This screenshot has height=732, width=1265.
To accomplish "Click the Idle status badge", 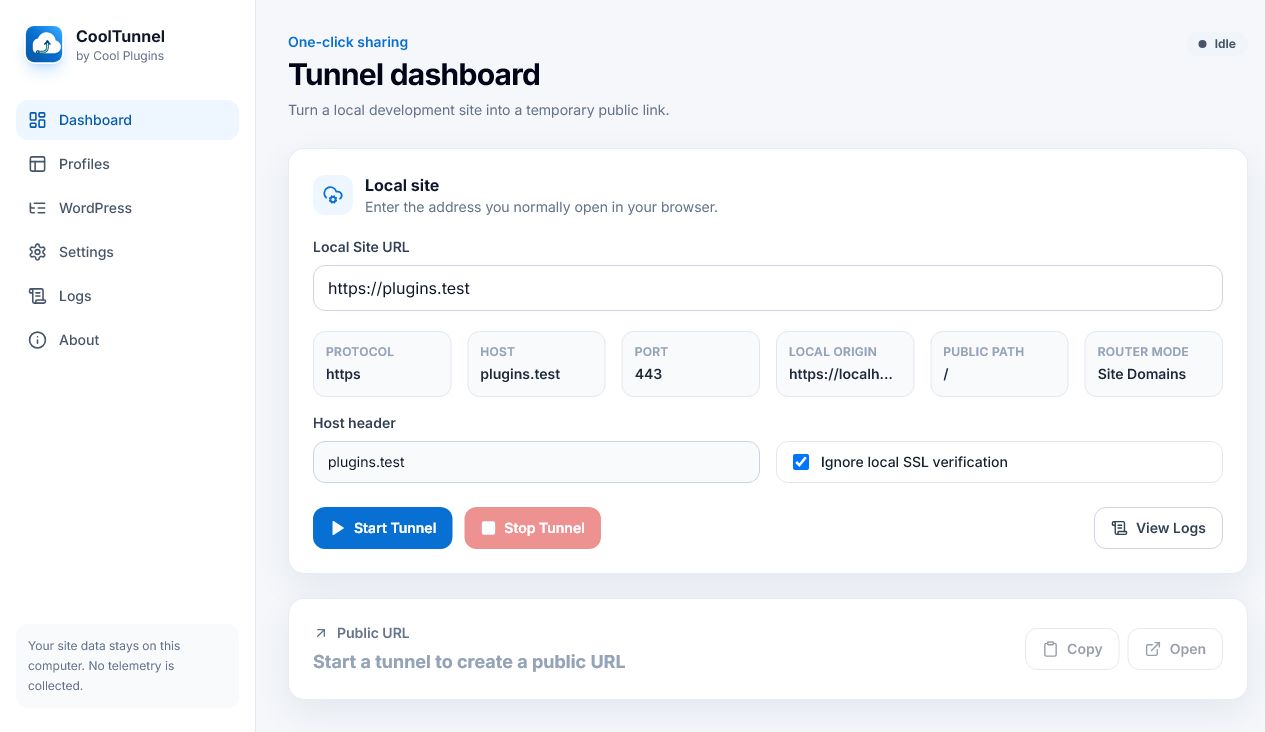I will tap(1217, 44).
